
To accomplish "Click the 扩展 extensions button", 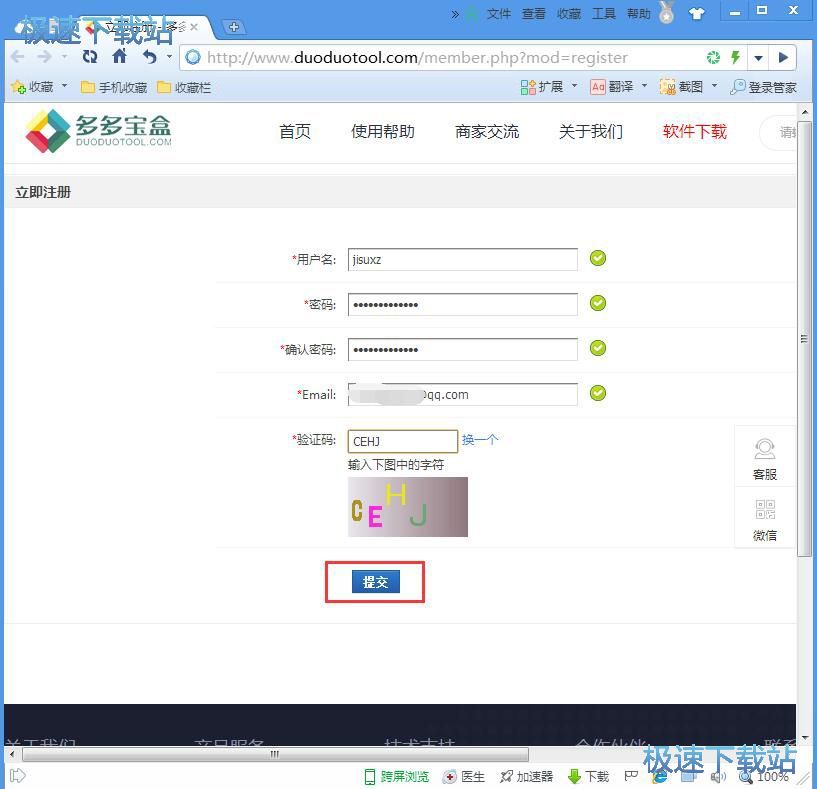I will pos(541,87).
